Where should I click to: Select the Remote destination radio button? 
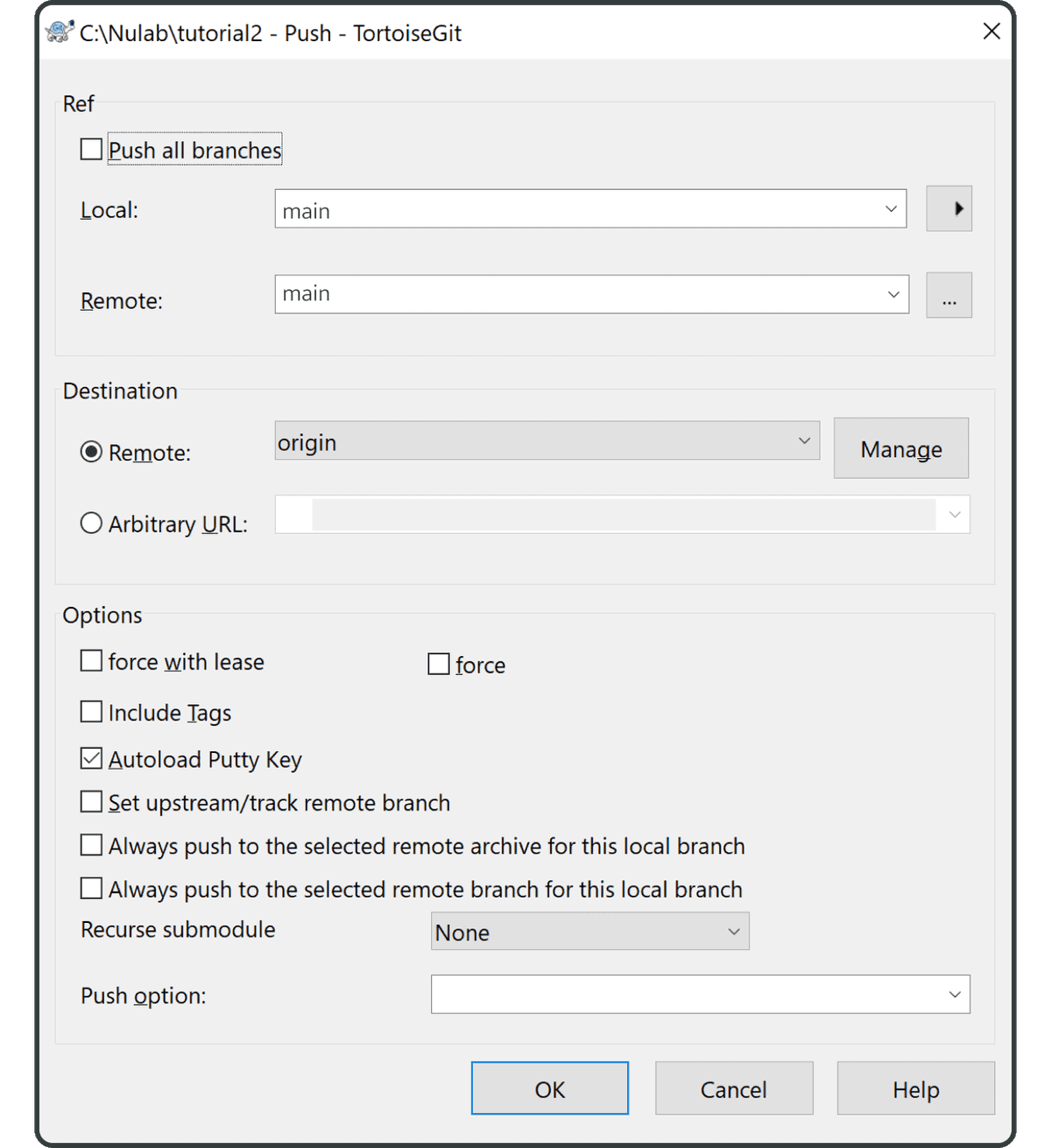[91, 452]
